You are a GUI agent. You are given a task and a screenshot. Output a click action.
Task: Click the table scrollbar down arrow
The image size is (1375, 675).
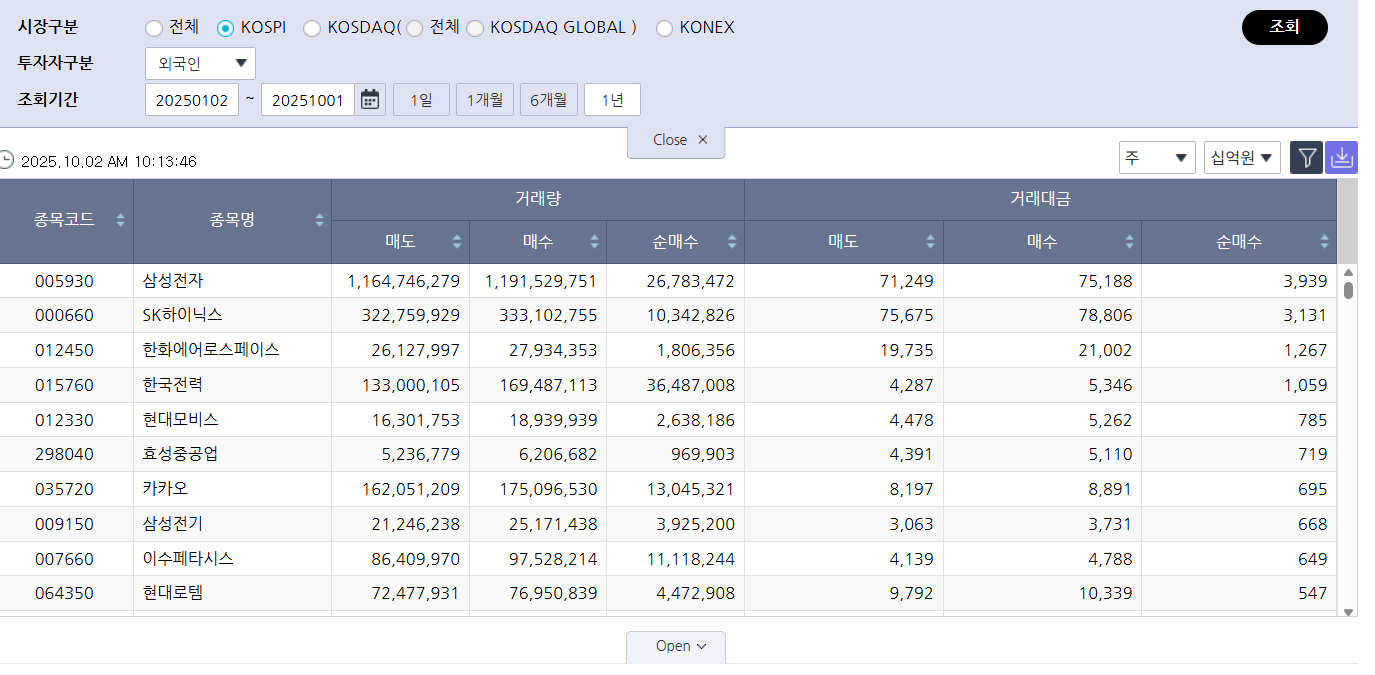[x=1348, y=611]
